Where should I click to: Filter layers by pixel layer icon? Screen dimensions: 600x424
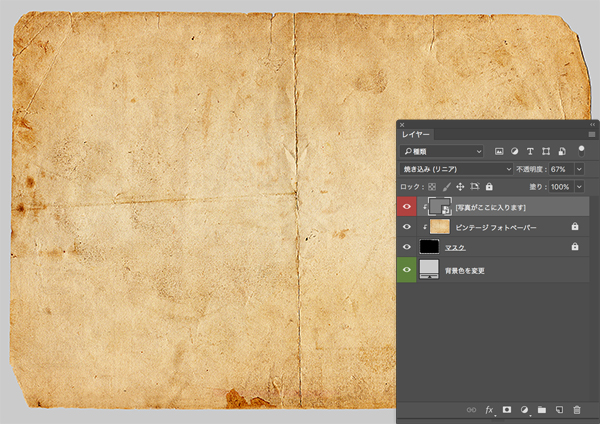pos(498,151)
